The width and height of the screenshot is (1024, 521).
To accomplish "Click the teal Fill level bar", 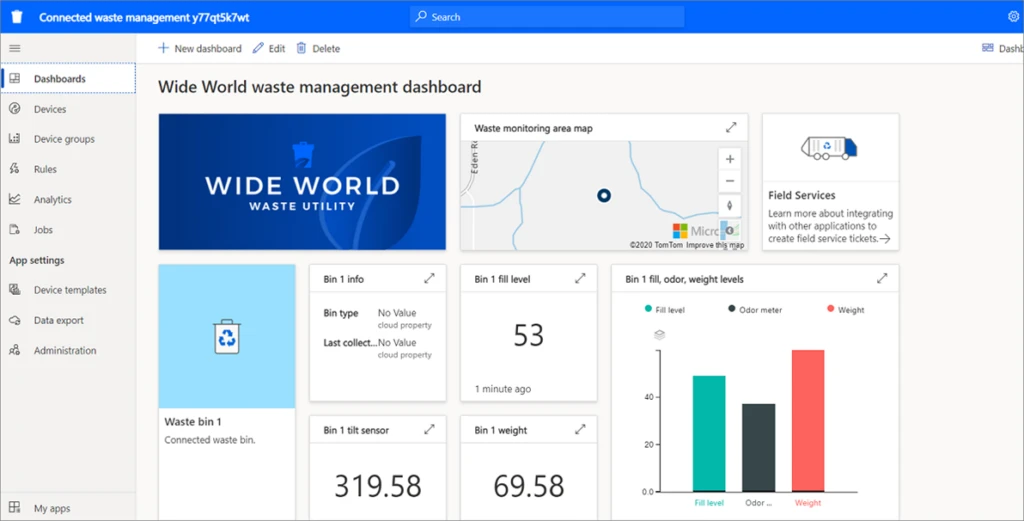I will (x=709, y=434).
